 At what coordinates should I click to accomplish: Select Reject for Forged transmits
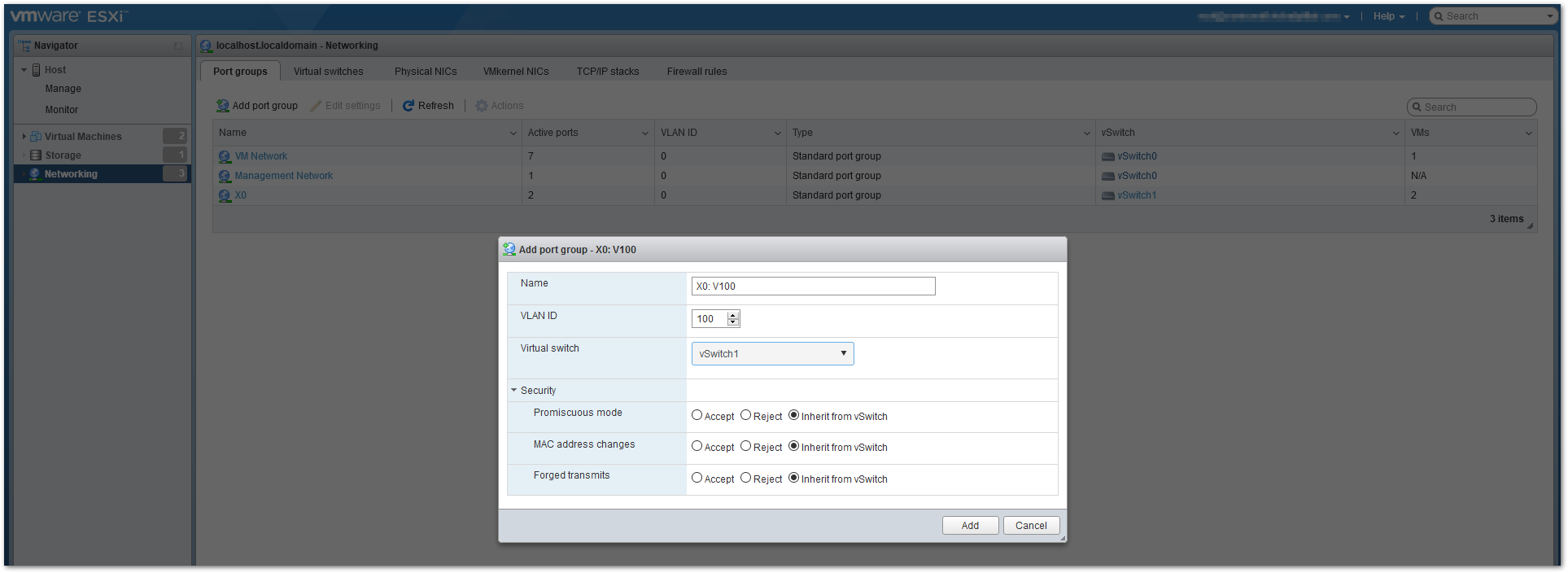745,478
